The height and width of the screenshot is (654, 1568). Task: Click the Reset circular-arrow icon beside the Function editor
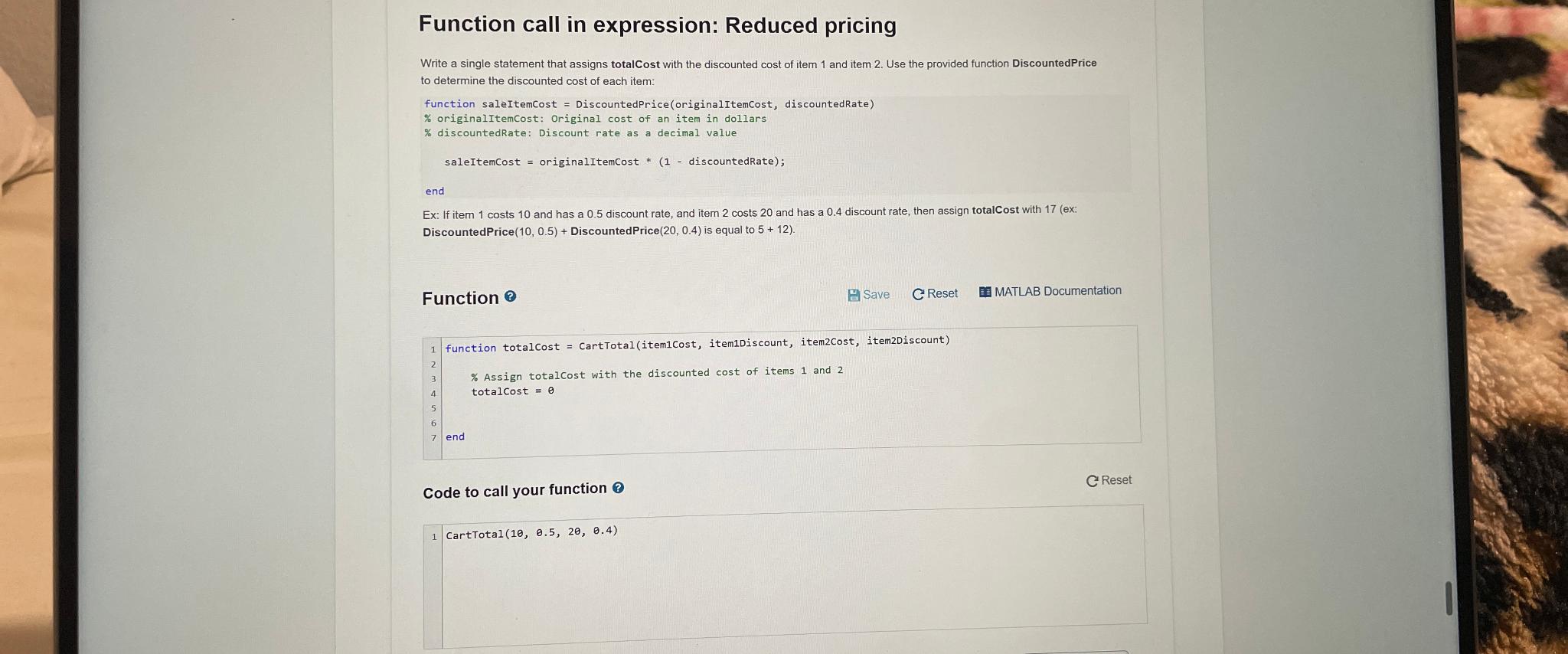pyautogui.click(x=917, y=293)
